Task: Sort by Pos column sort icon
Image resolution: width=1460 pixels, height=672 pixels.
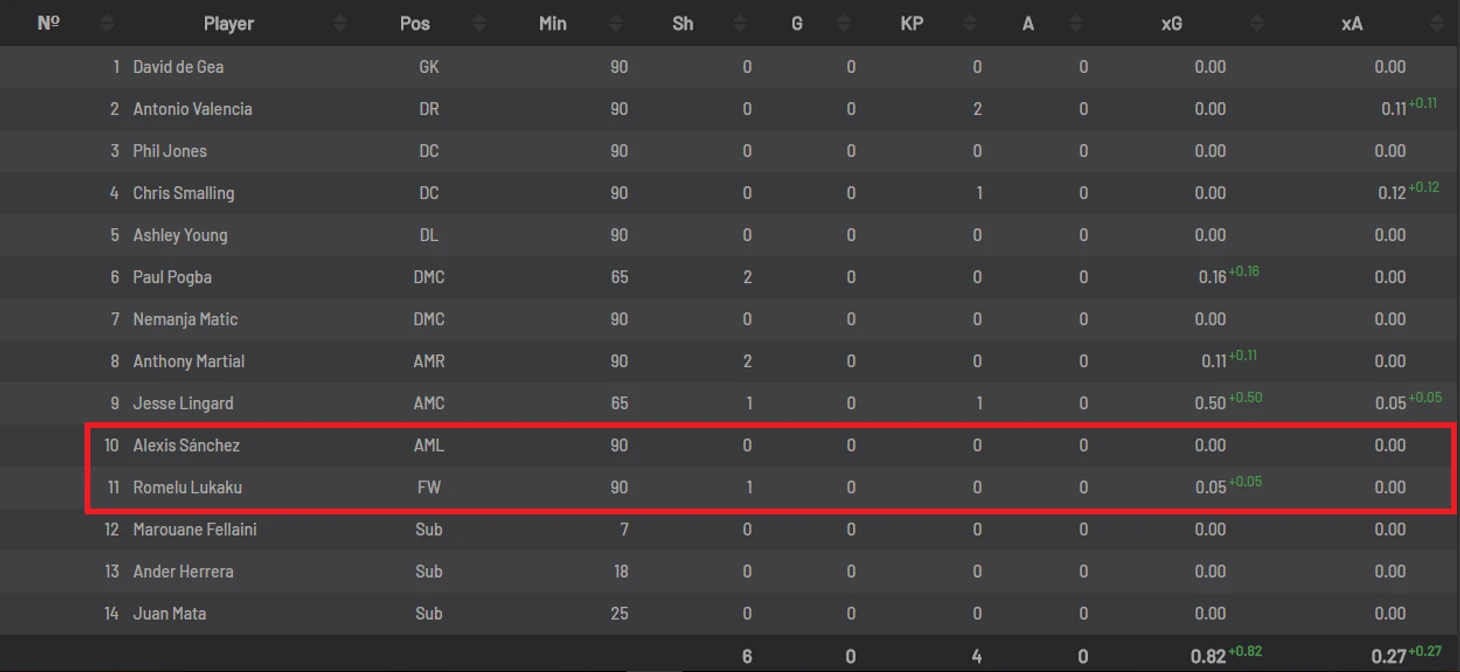Action: (x=479, y=23)
